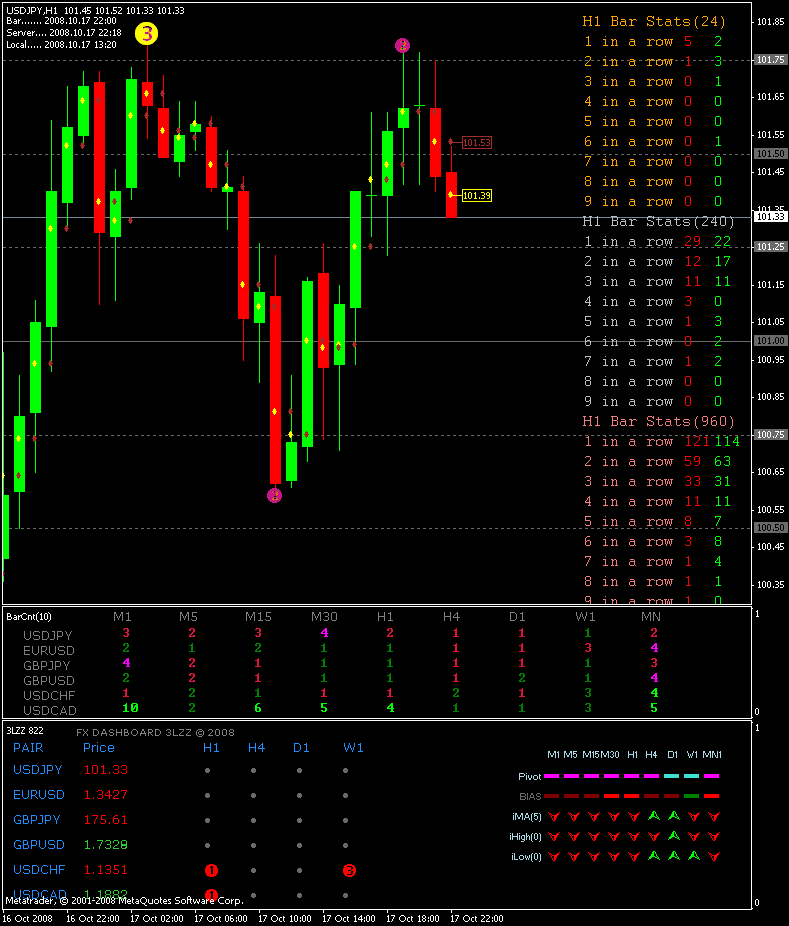Image resolution: width=789 pixels, height=926 pixels.
Task: Click the iMA(5) red down arrow under MN1
Action: (x=713, y=816)
